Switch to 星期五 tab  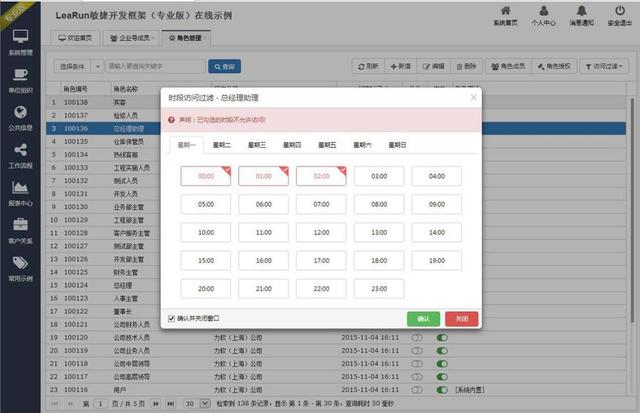(327, 145)
